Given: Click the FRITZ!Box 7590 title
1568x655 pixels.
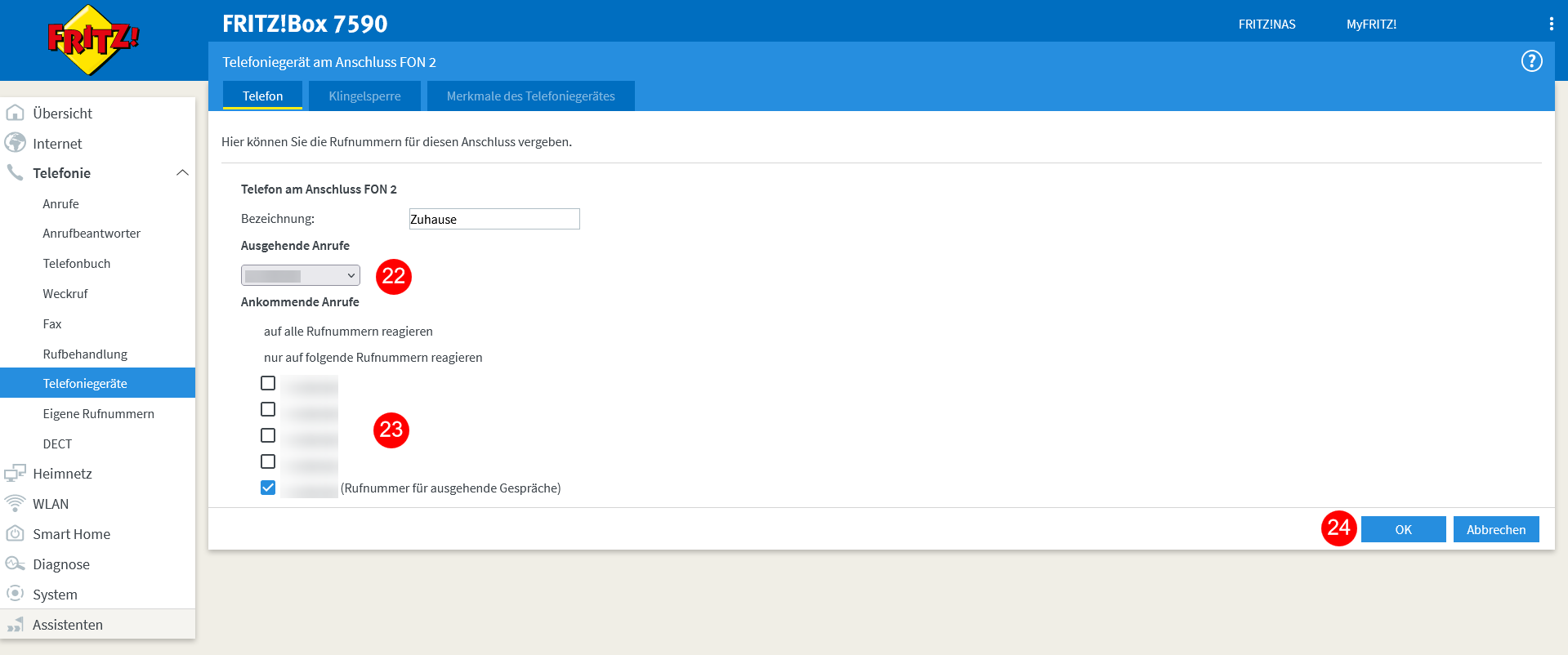Looking at the screenshot, I should click(305, 24).
